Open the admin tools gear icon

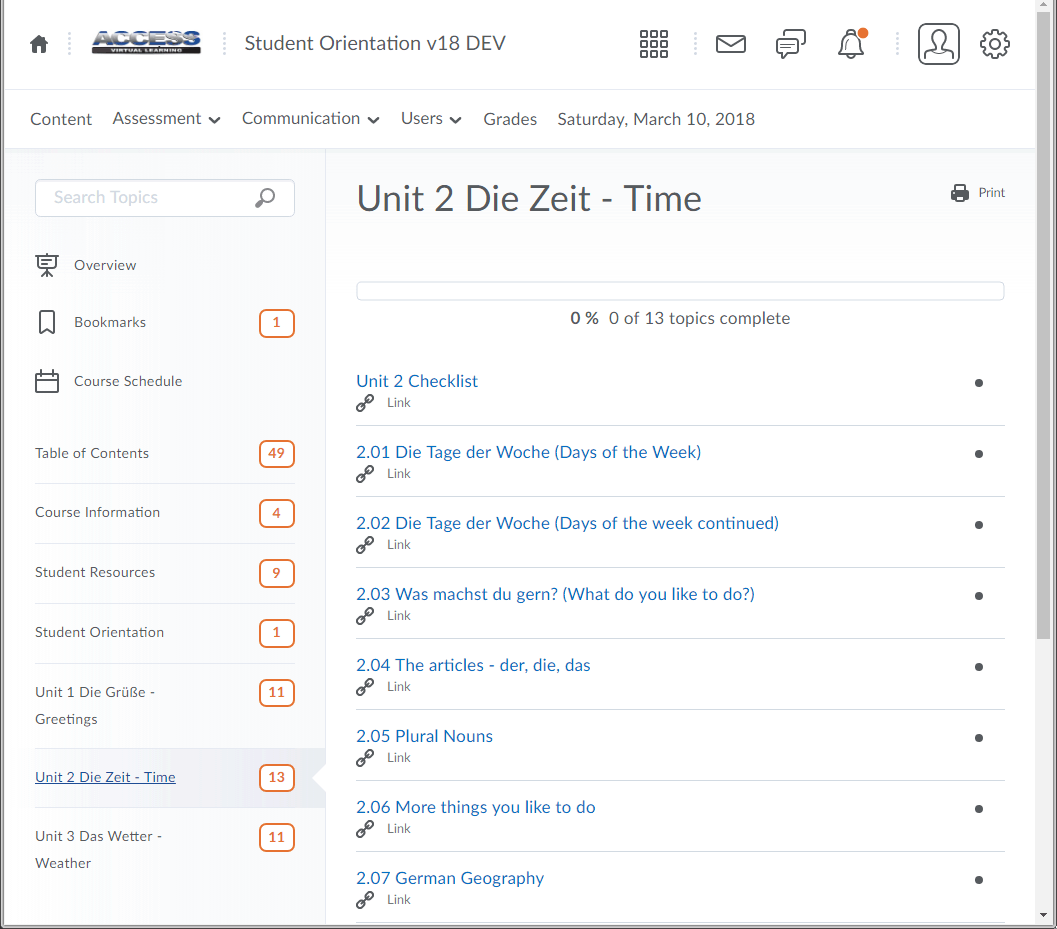[x=994, y=44]
